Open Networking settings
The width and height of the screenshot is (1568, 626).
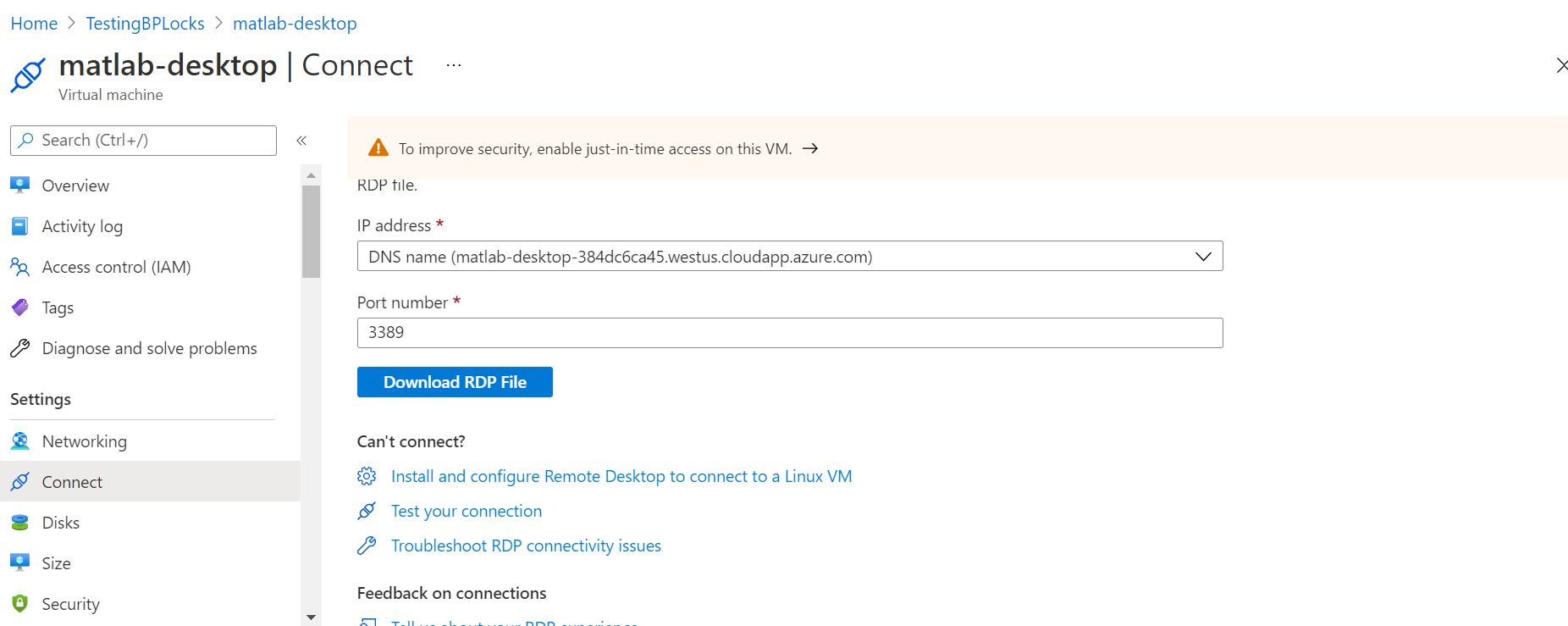point(85,441)
